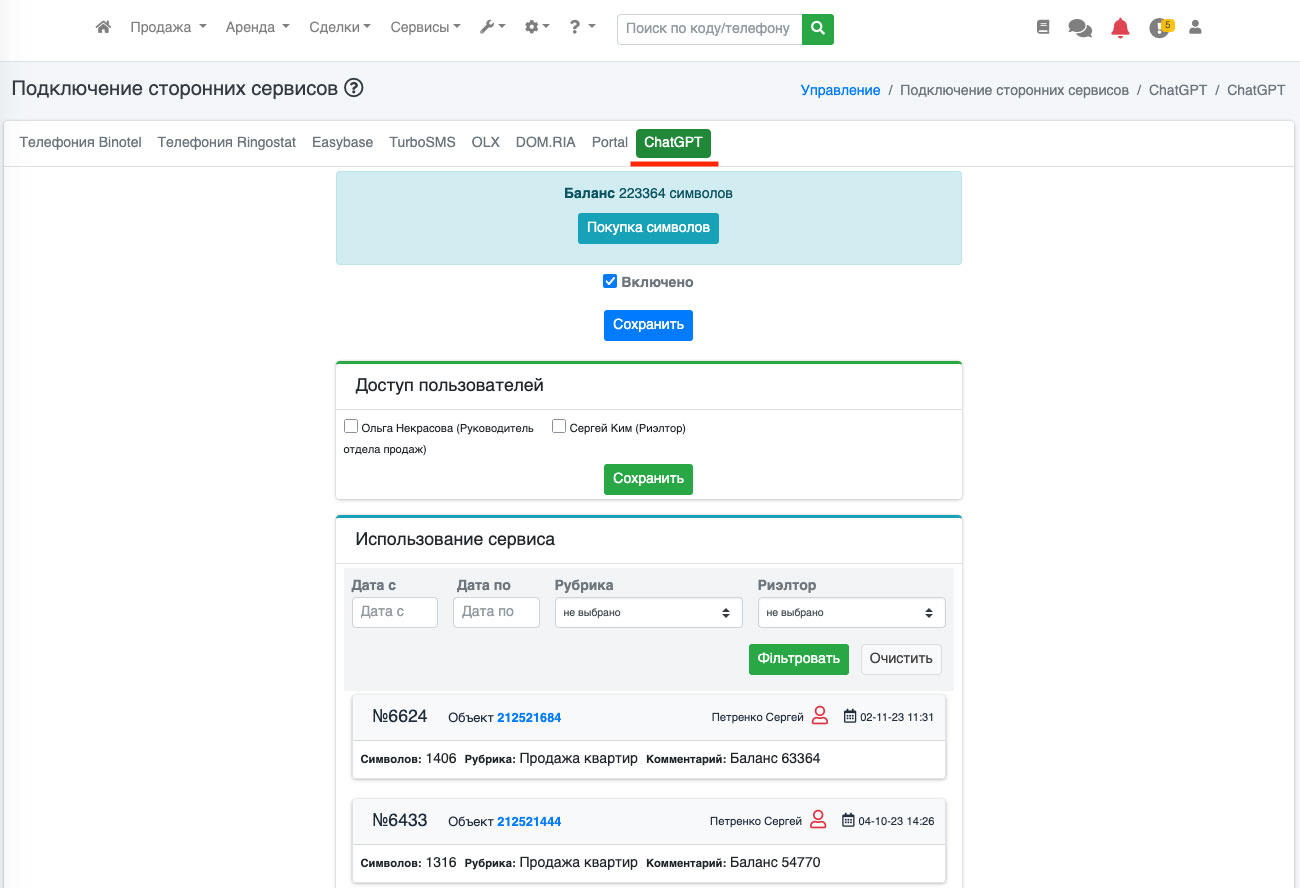Expand the Рубрика dropdown
Viewport: 1300px width, 888px height.
click(x=648, y=613)
